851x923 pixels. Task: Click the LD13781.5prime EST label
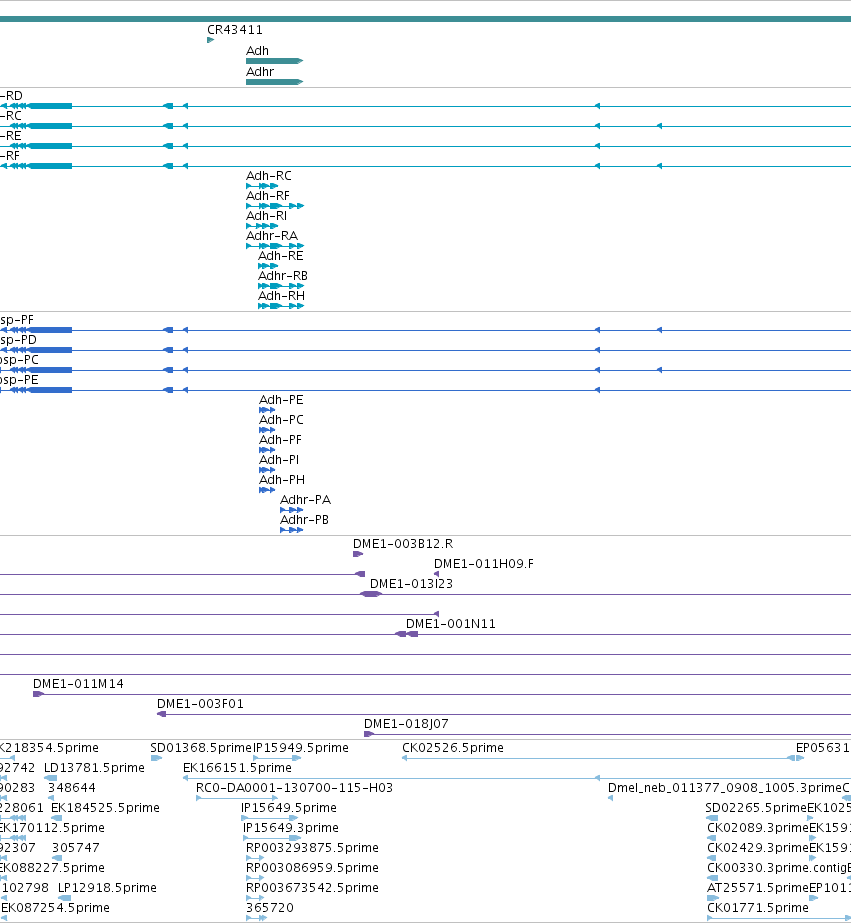pyautogui.click(x=94, y=768)
